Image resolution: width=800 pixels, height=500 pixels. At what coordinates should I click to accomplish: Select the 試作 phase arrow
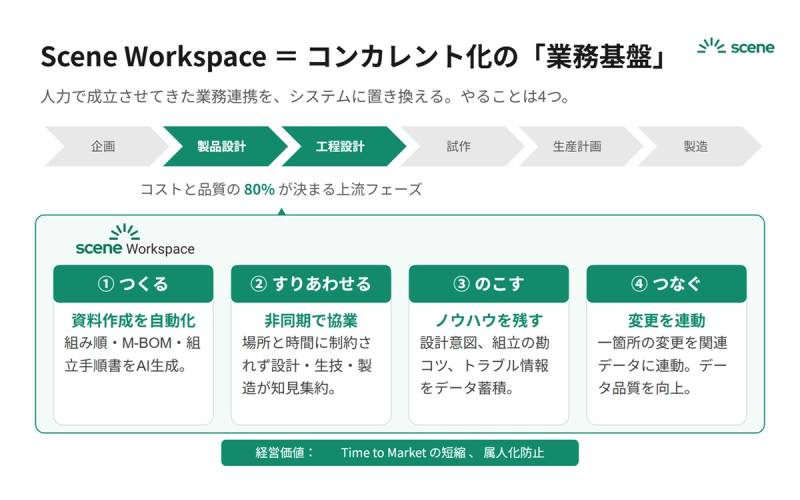[462, 146]
